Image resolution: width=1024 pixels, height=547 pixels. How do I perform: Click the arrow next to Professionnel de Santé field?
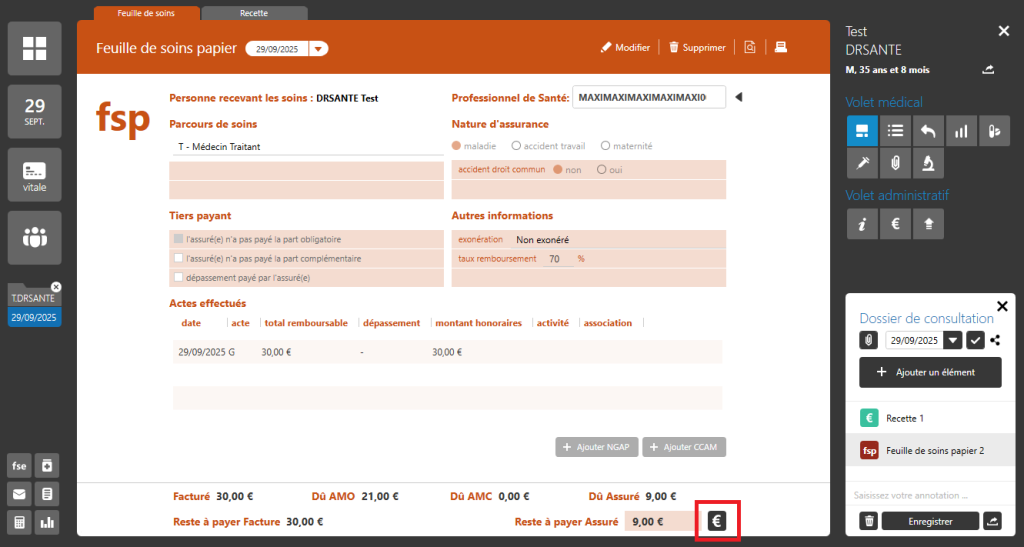pos(739,97)
